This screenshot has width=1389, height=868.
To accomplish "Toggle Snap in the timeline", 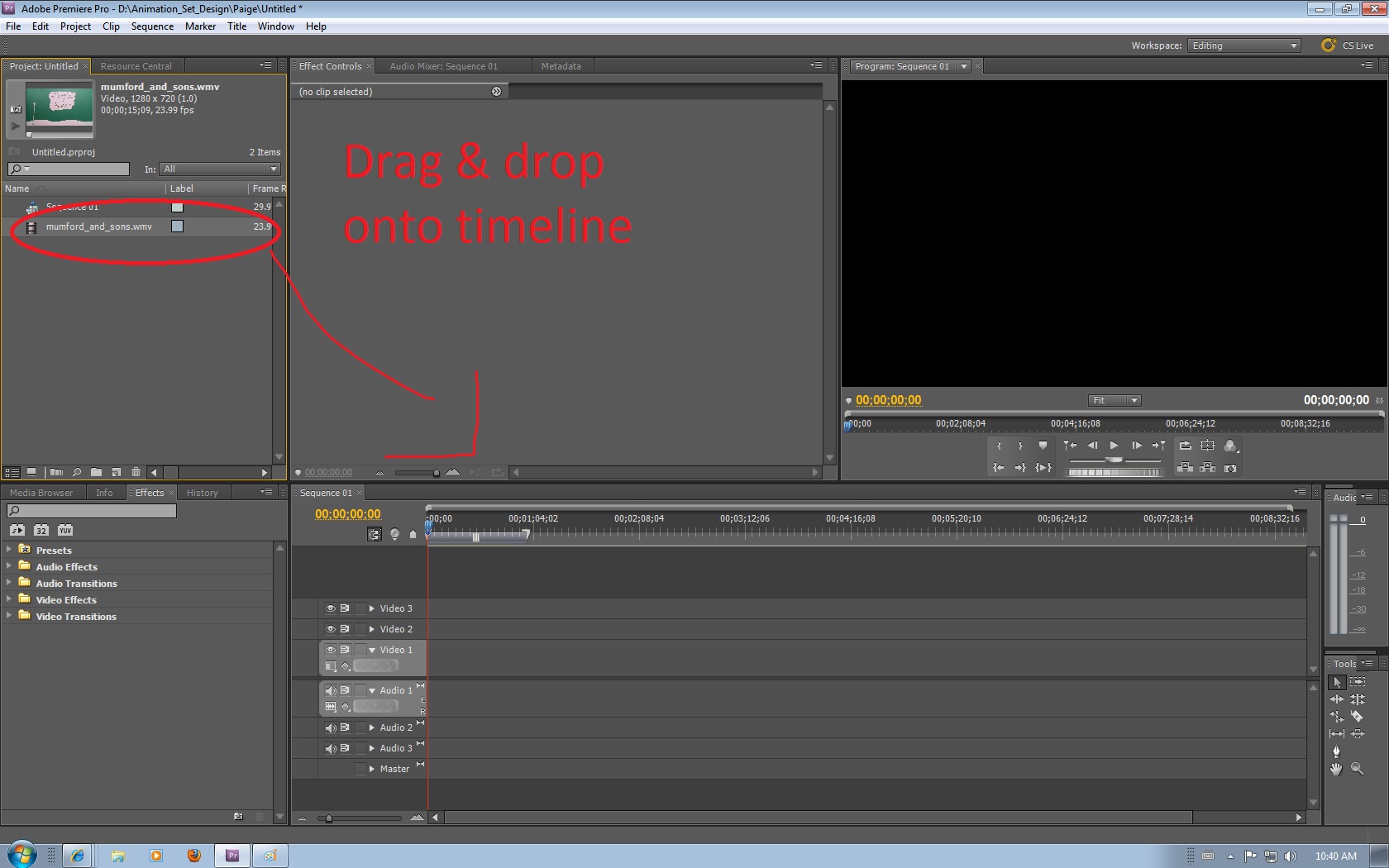I will [375, 534].
